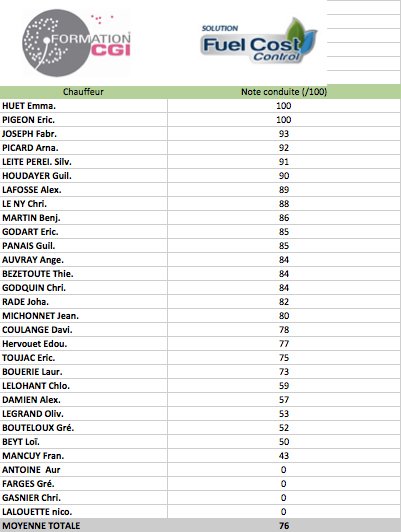Click PIGEON Eric.'s score of 100
The width and height of the screenshot is (401, 532).
(x=284, y=120)
